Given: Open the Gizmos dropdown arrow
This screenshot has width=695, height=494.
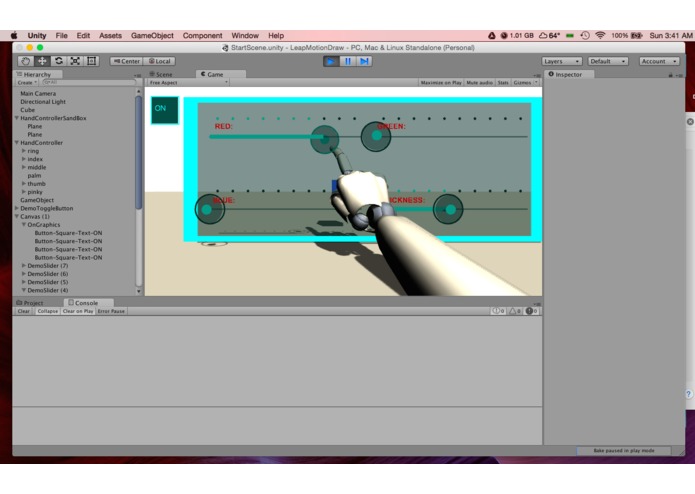Looking at the screenshot, I should (x=536, y=82).
